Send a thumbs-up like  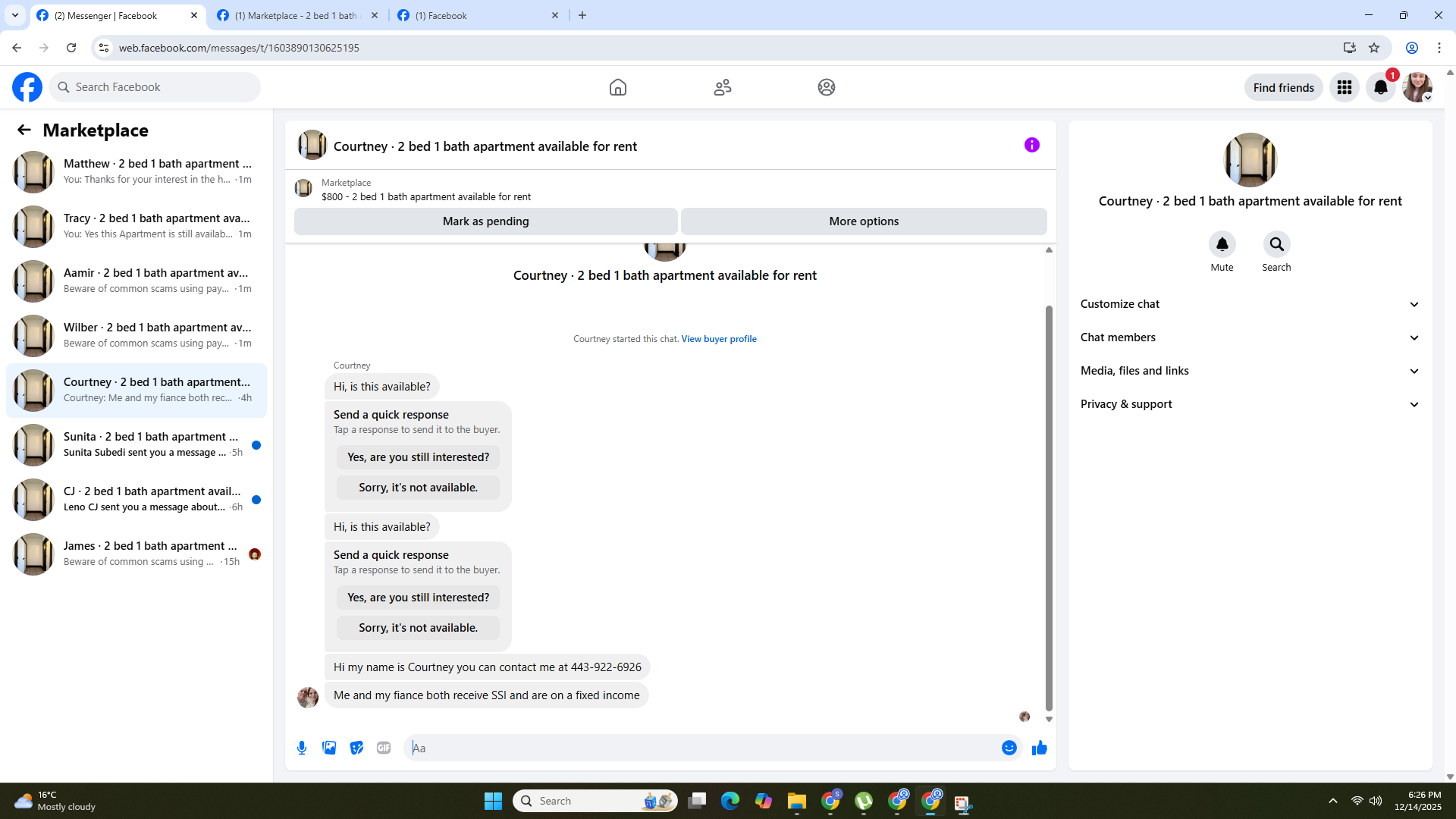click(1039, 748)
